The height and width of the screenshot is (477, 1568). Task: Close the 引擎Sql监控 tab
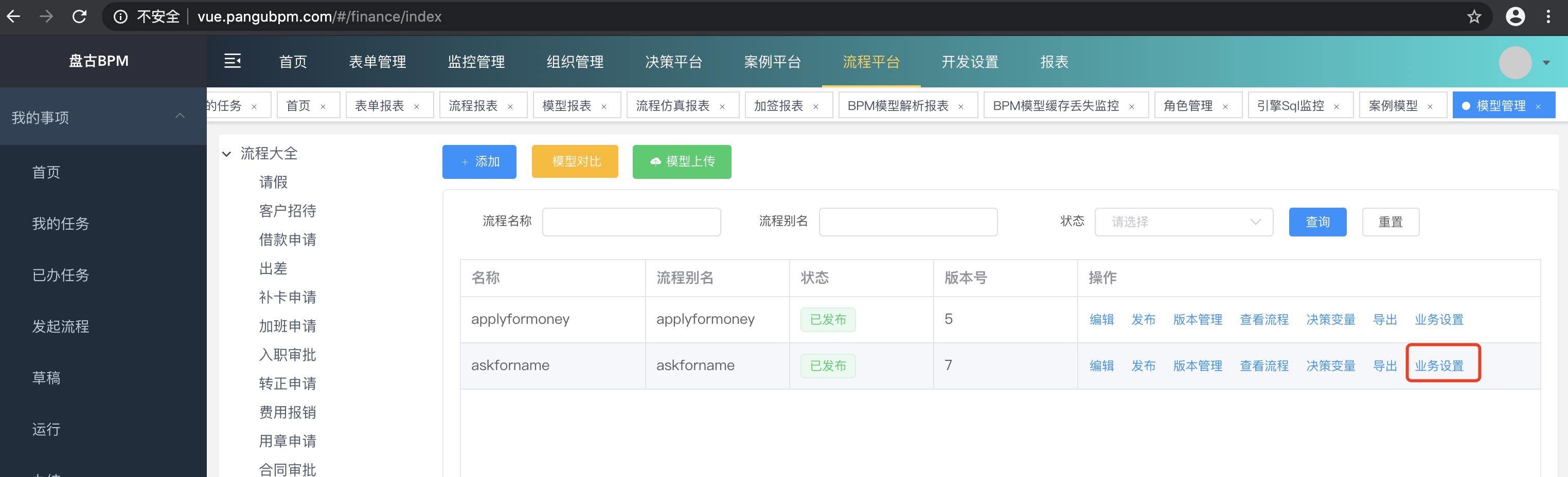coord(1337,107)
